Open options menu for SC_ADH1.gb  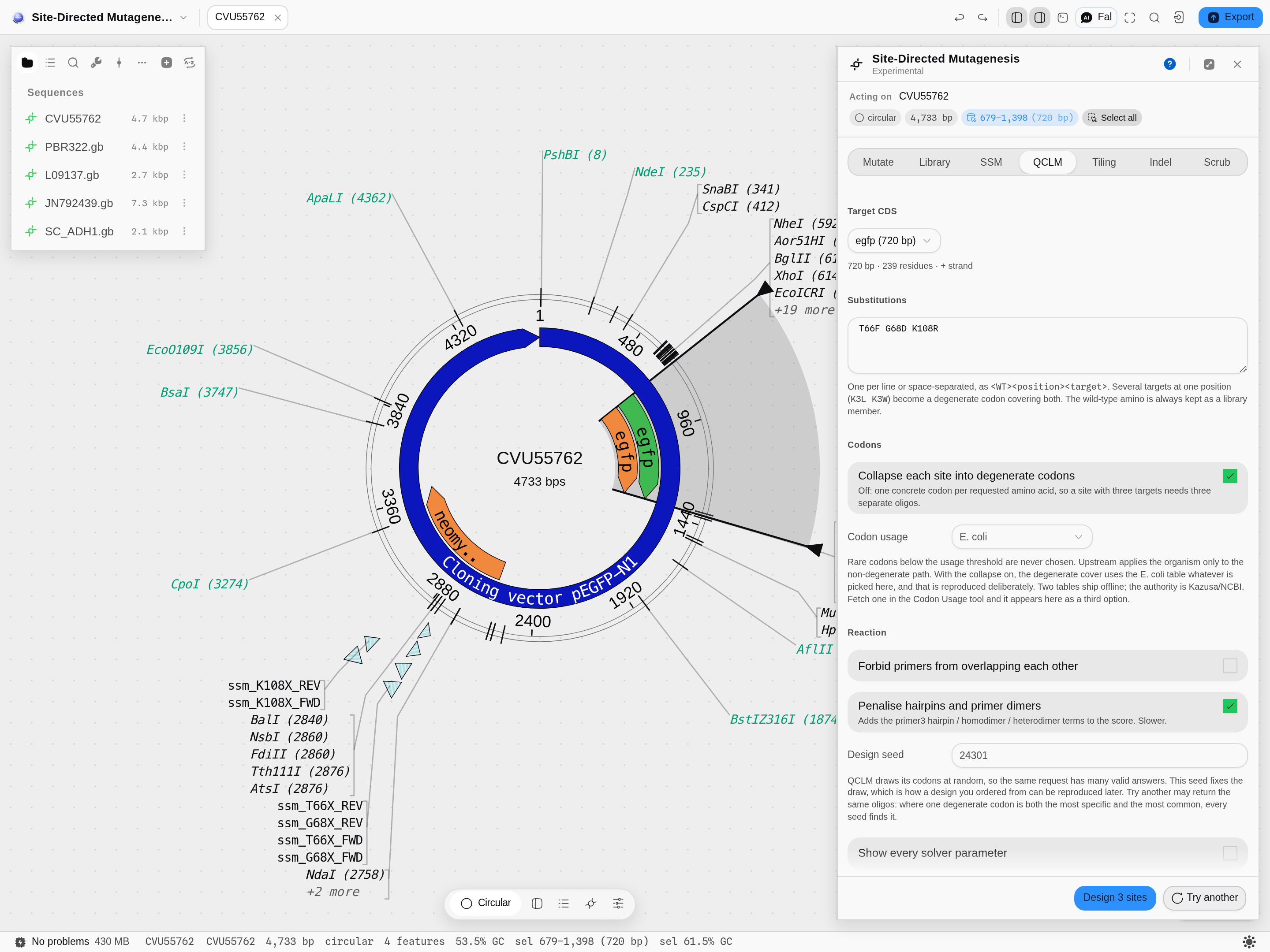(184, 231)
